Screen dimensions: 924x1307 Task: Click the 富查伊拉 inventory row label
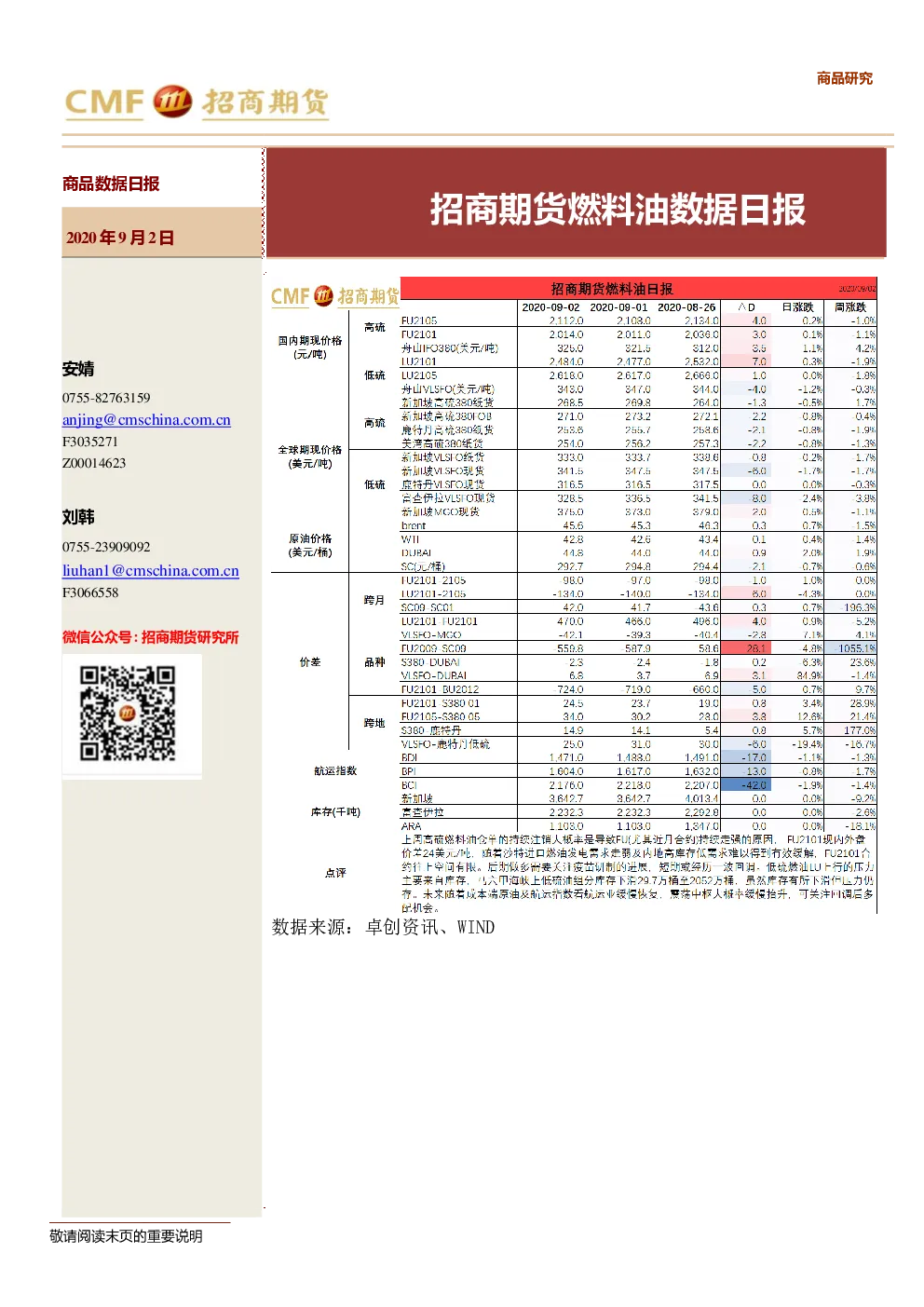click(423, 812)
